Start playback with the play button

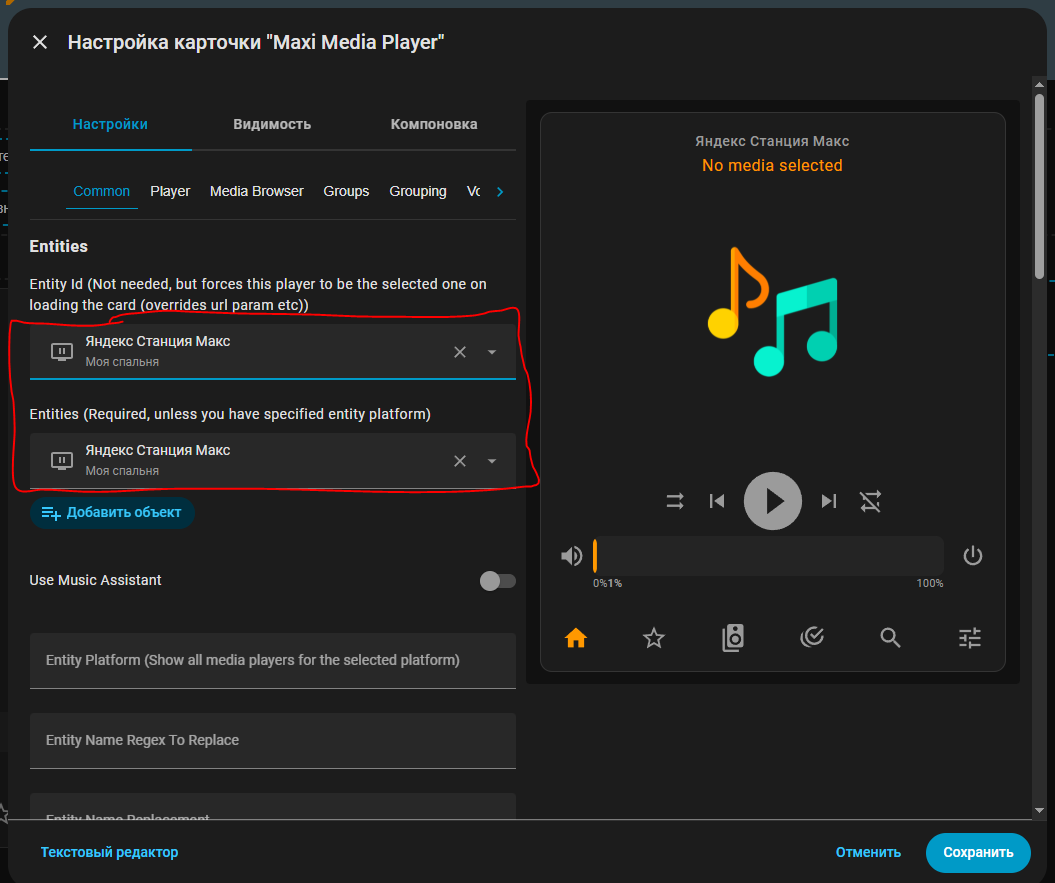[772, 501]
